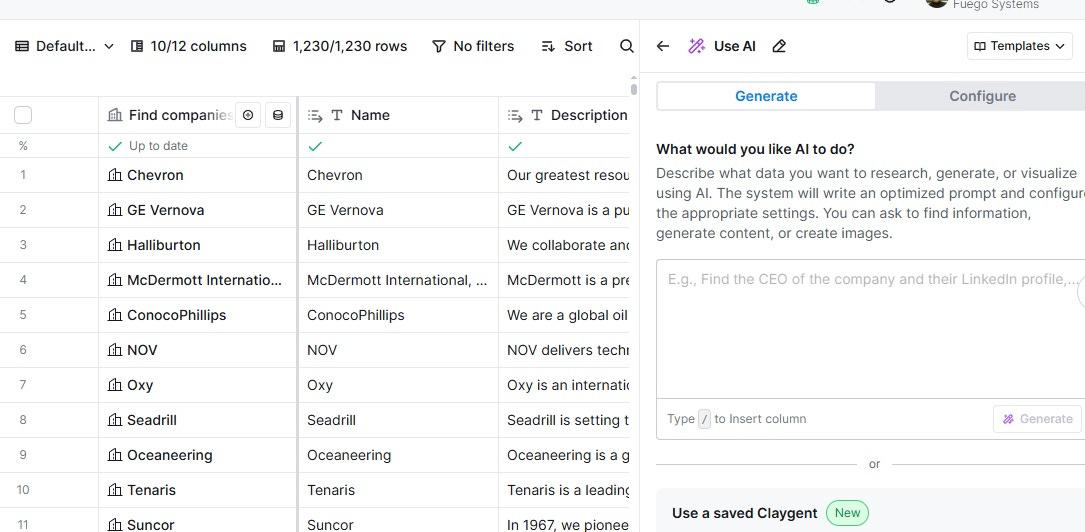Go back with the Use AI arrow

663,46
